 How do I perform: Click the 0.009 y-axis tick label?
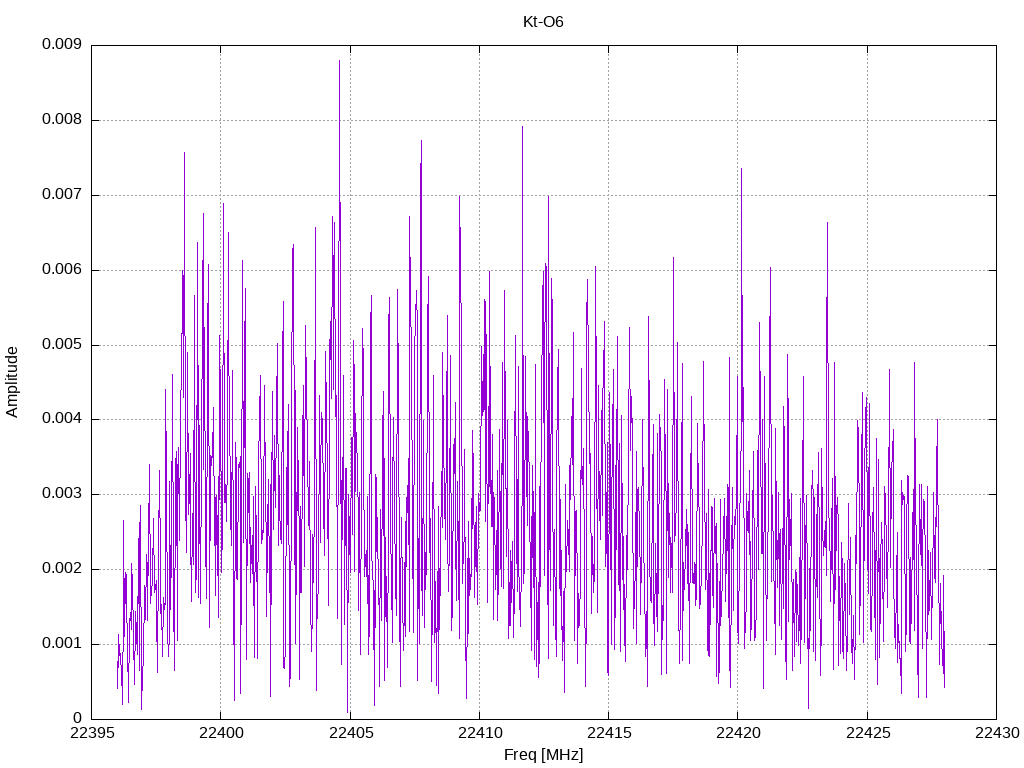tap(62, 44)
